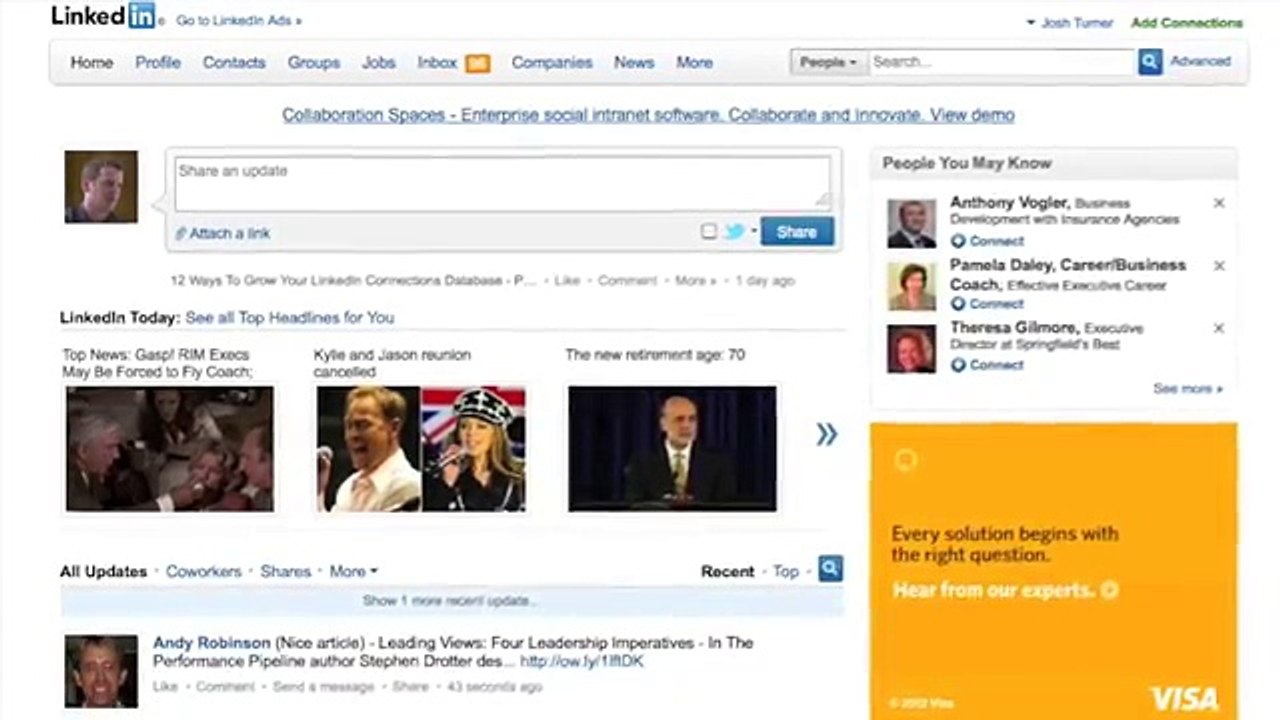Click the search updates magnifier icon

point(830,569)
